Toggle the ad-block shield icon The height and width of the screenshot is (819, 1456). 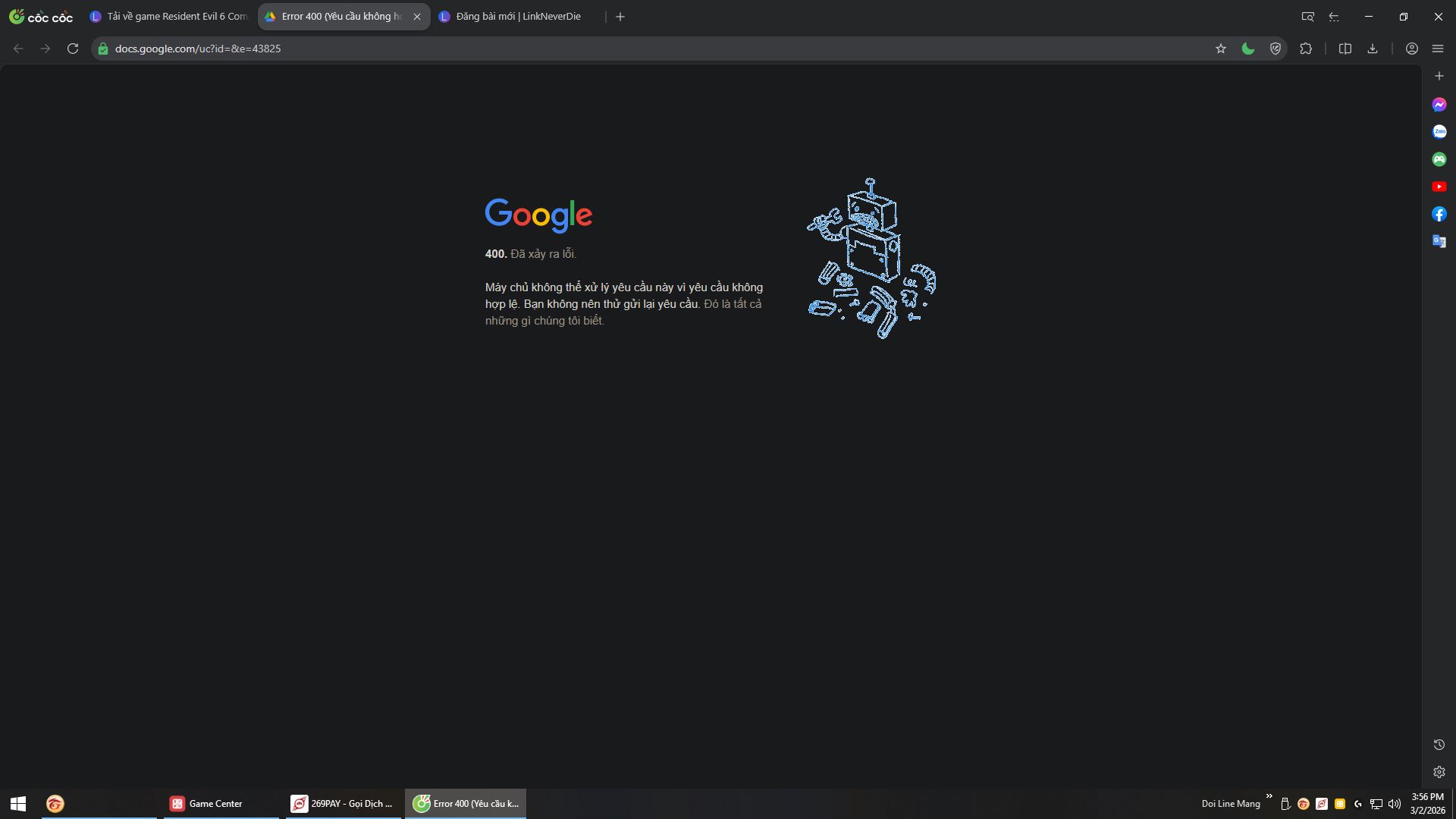(1276, 49)
